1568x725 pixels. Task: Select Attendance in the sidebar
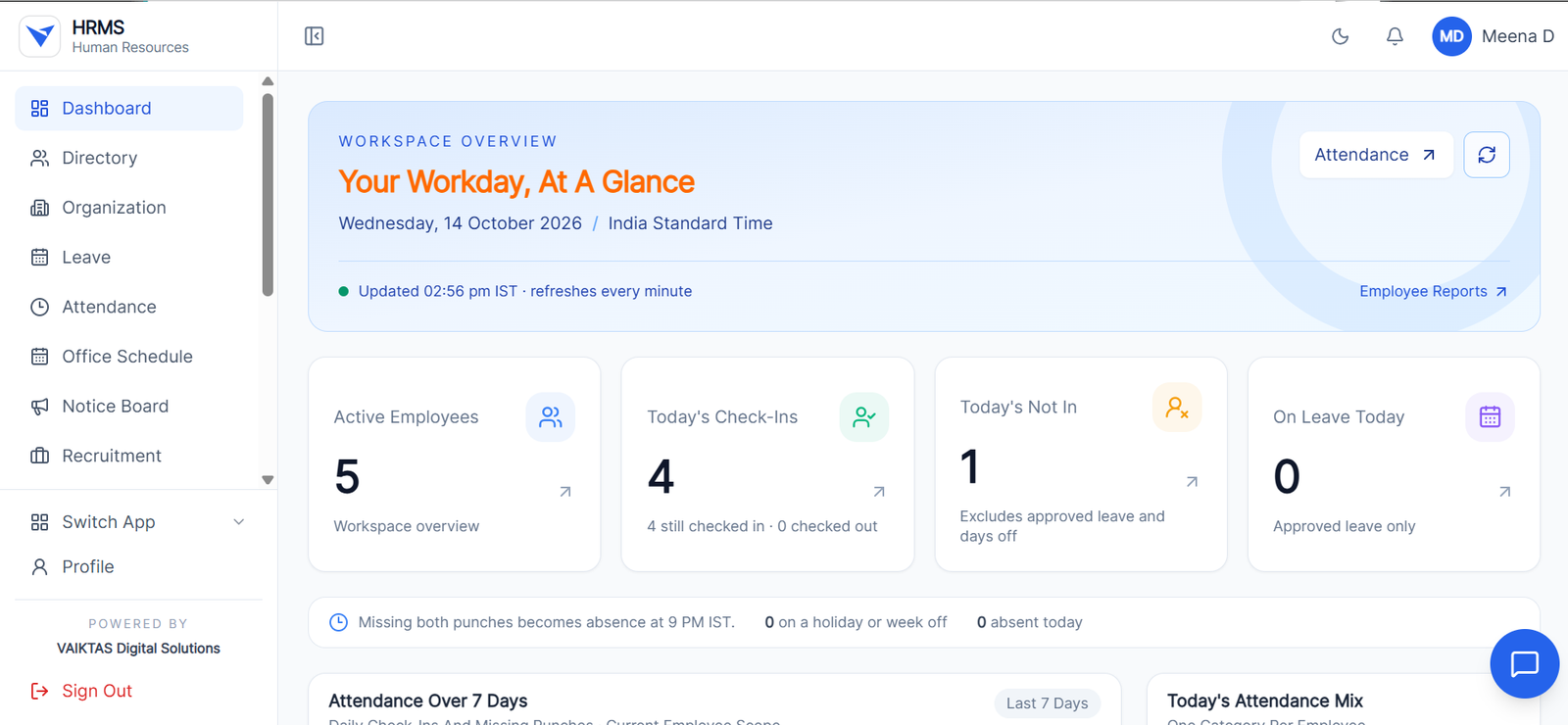[x=129, y=307]
